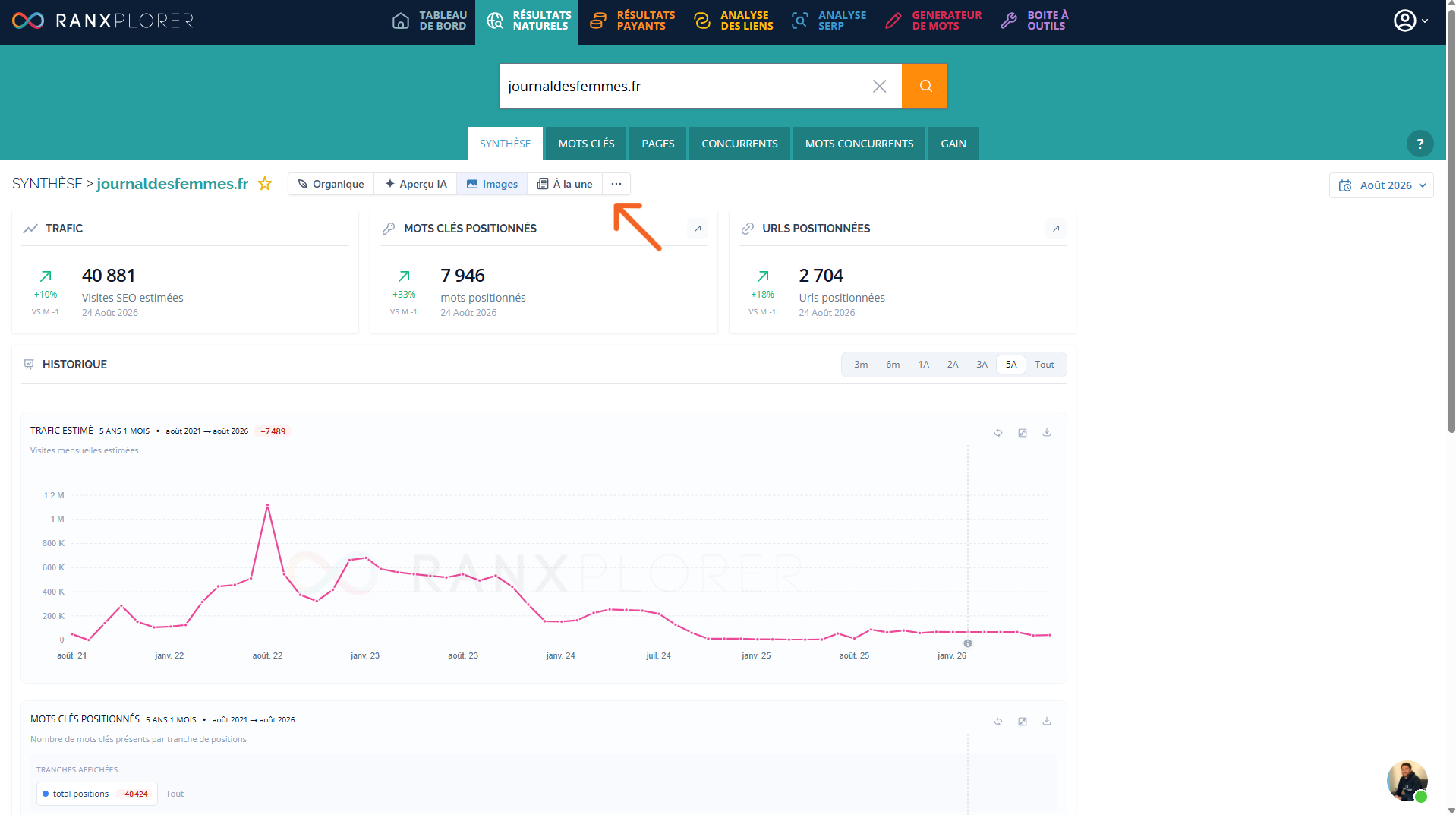Select the Images filter
Screen dimensions: 1456x815
(492, 184)
